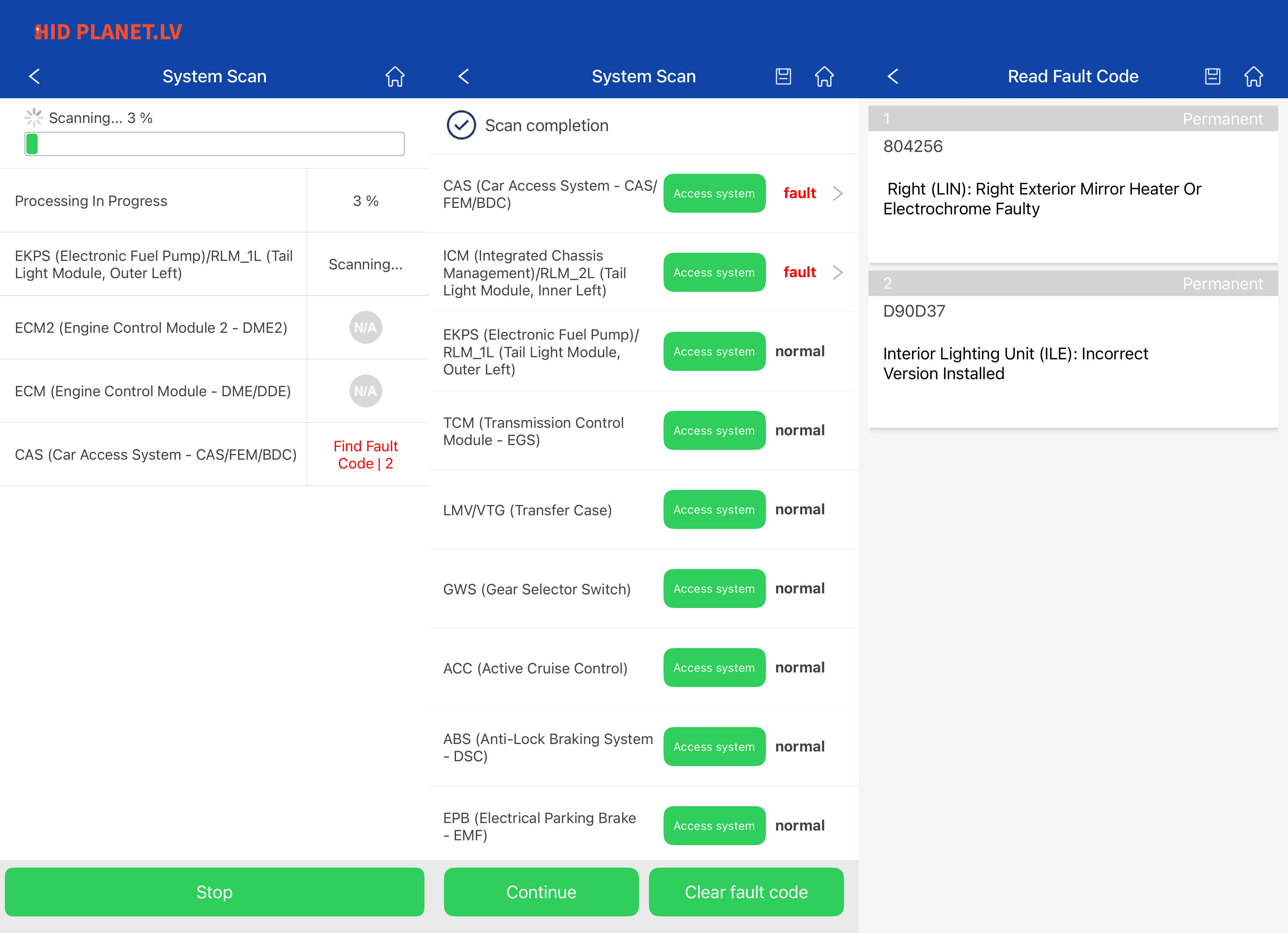Go back from the left System Scan panel
Image resolution: width=1288 pixels, height=933 pixels.
pyautogui.click(x=34, y=77)
